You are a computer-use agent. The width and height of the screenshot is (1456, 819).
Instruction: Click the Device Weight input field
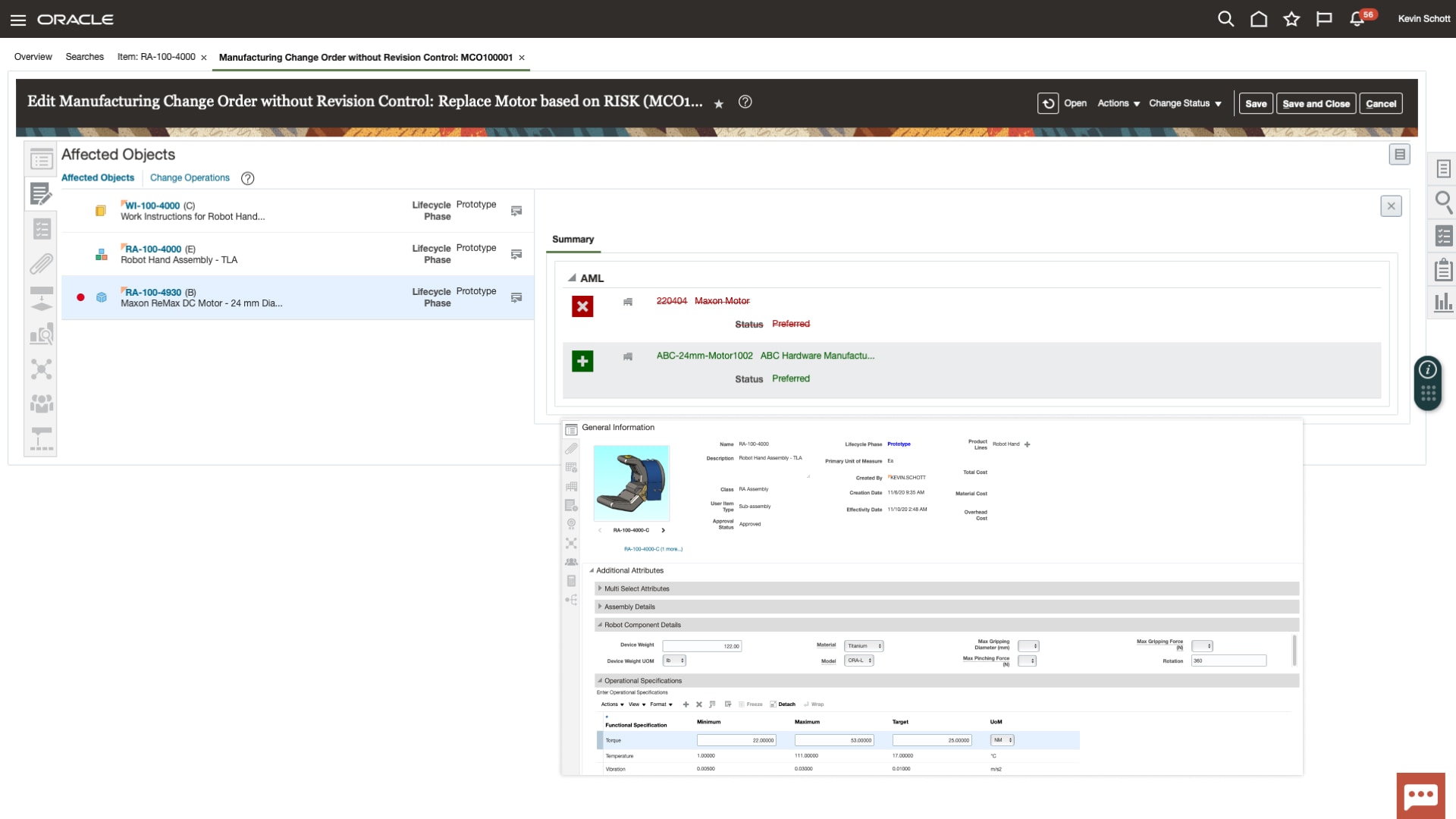(x=701, y=646)
